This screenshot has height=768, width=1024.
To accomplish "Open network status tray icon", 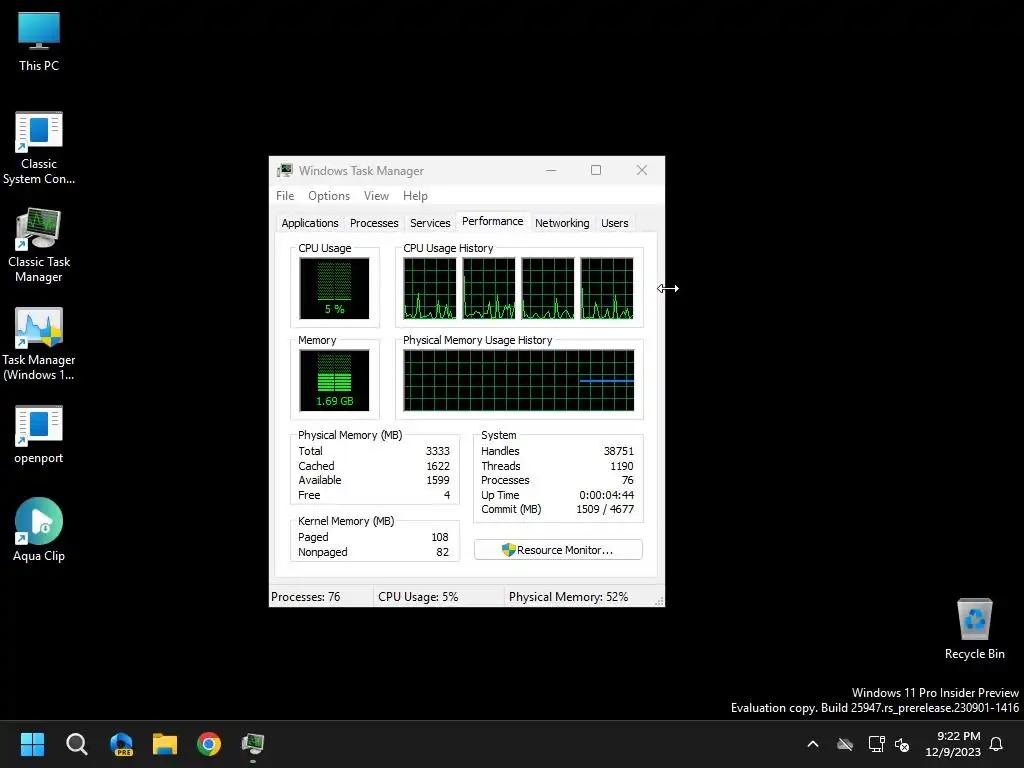I will 876,744.
